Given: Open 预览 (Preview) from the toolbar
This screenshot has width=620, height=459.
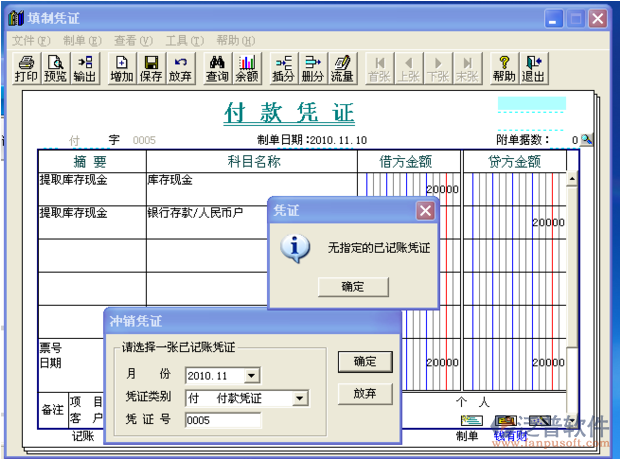Looking at the screenshot, I should 55,68.
